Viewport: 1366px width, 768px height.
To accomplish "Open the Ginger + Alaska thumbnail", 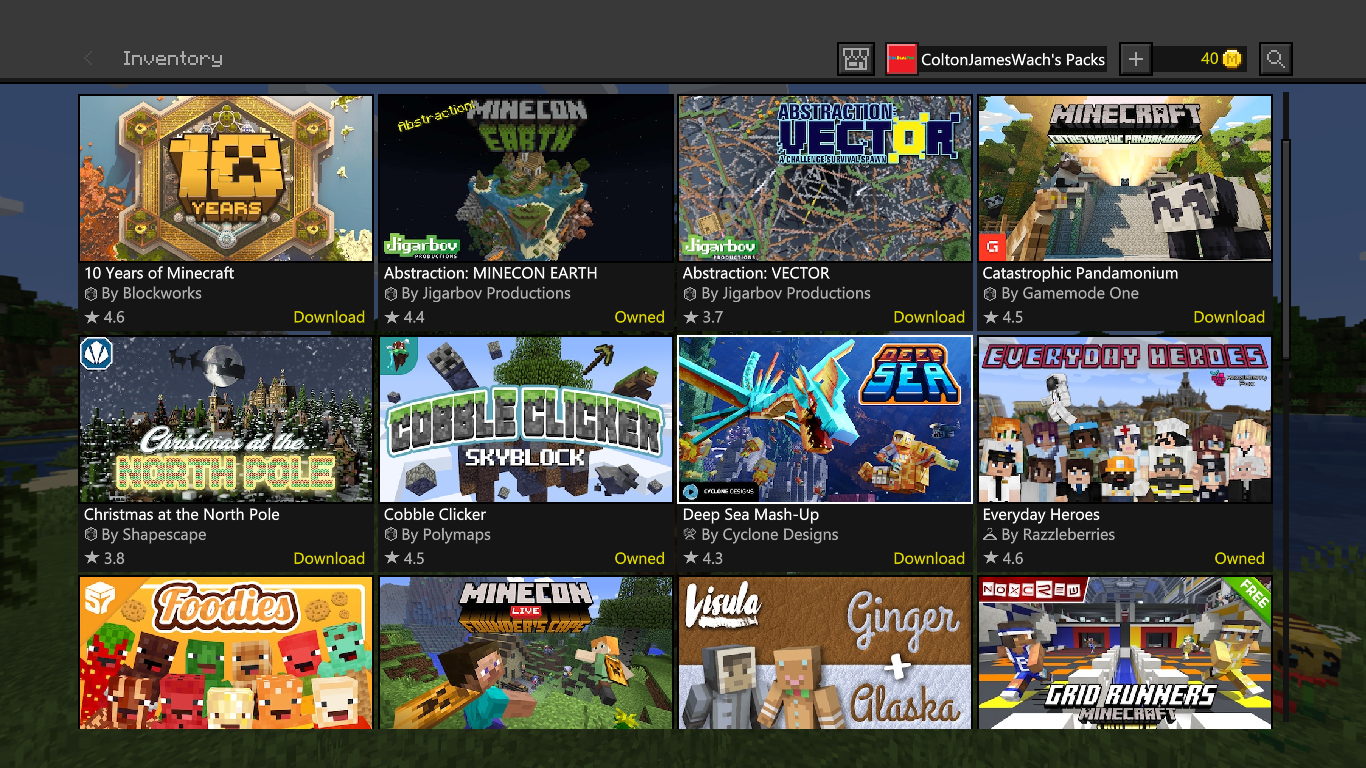I will click(x=825, y=653).
